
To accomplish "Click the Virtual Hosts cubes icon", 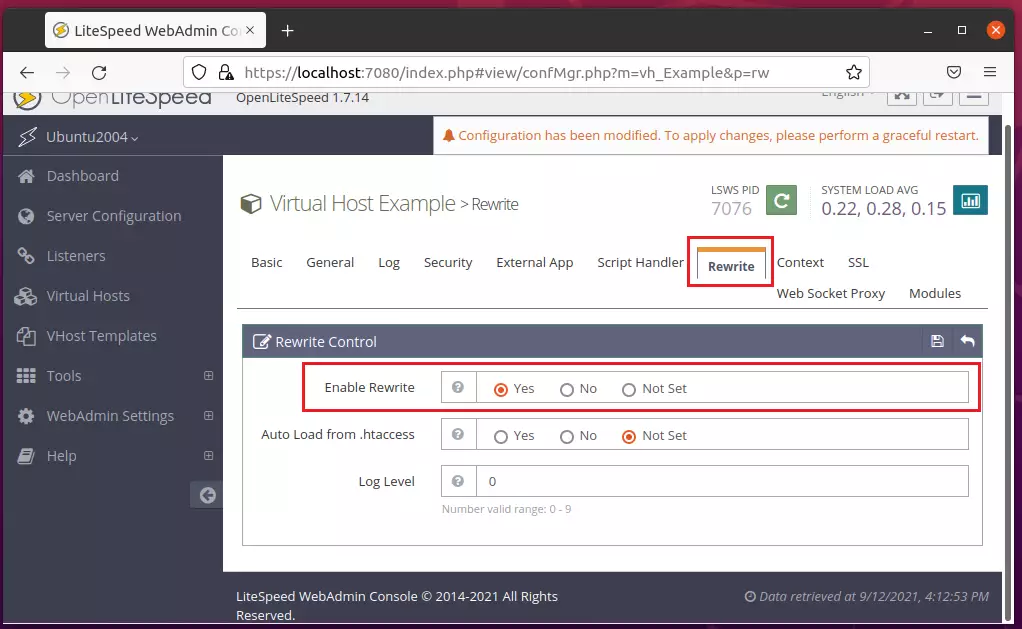I will click(x=26, y=296).
